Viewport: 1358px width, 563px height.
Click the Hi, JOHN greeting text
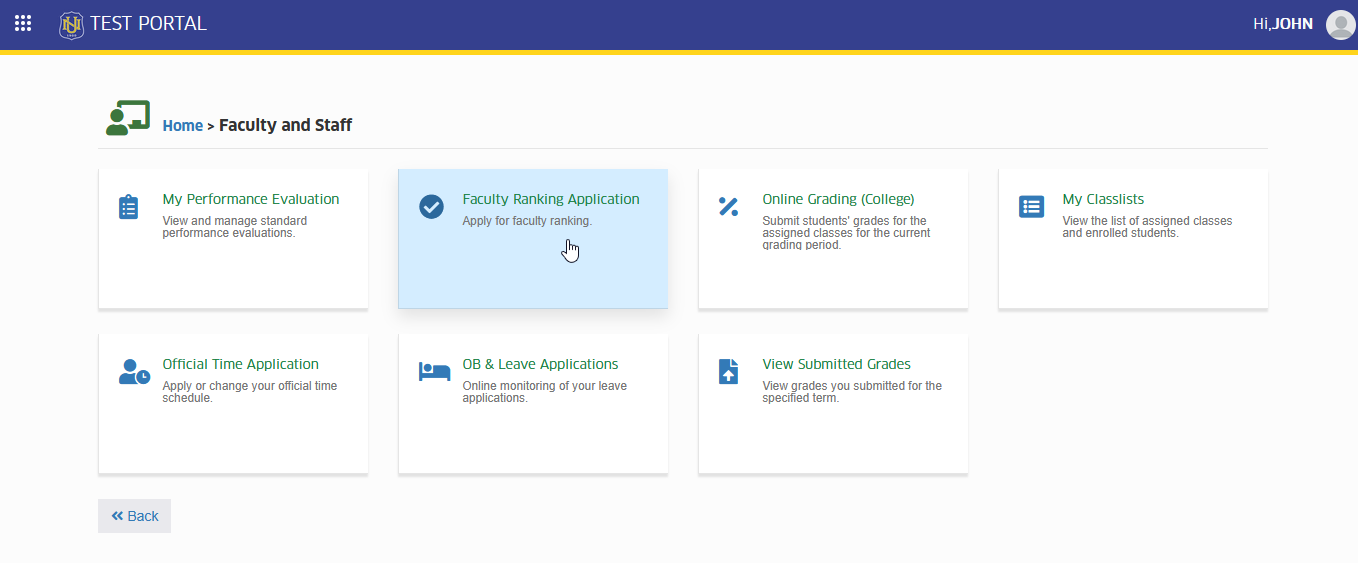pyautogui.click(x=1283, y=24)
